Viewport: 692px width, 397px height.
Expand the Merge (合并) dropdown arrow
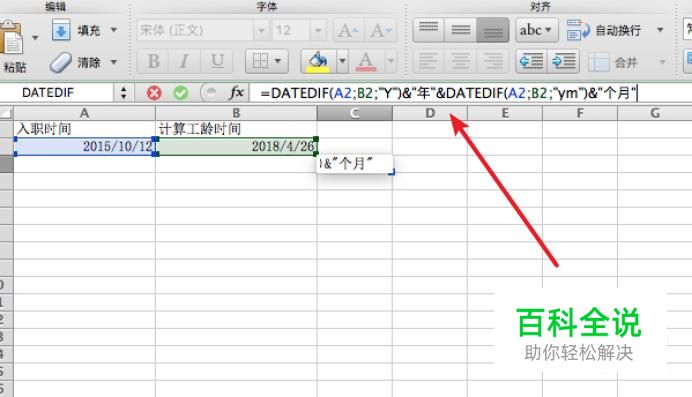coord(662,62)
